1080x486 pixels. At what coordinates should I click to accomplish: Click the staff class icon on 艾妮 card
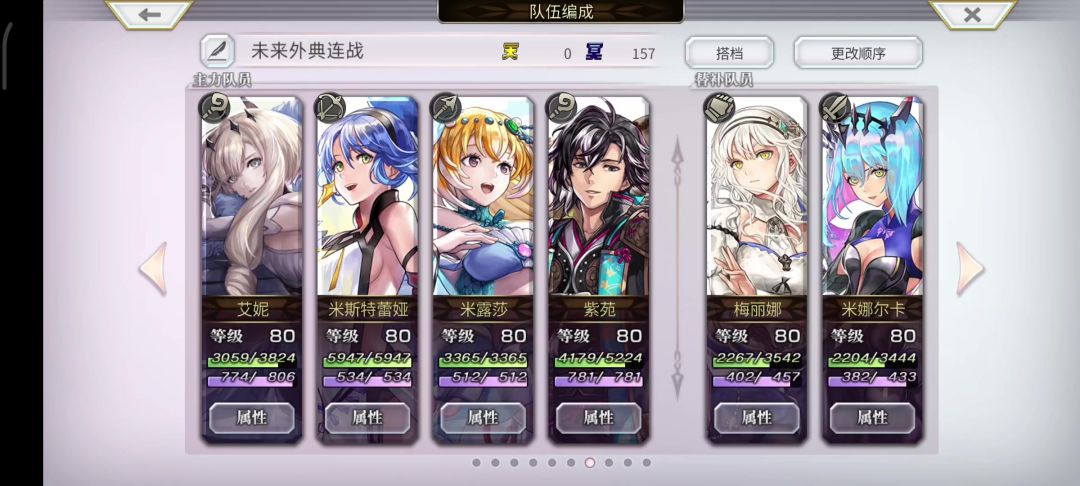tap(214, 108)
